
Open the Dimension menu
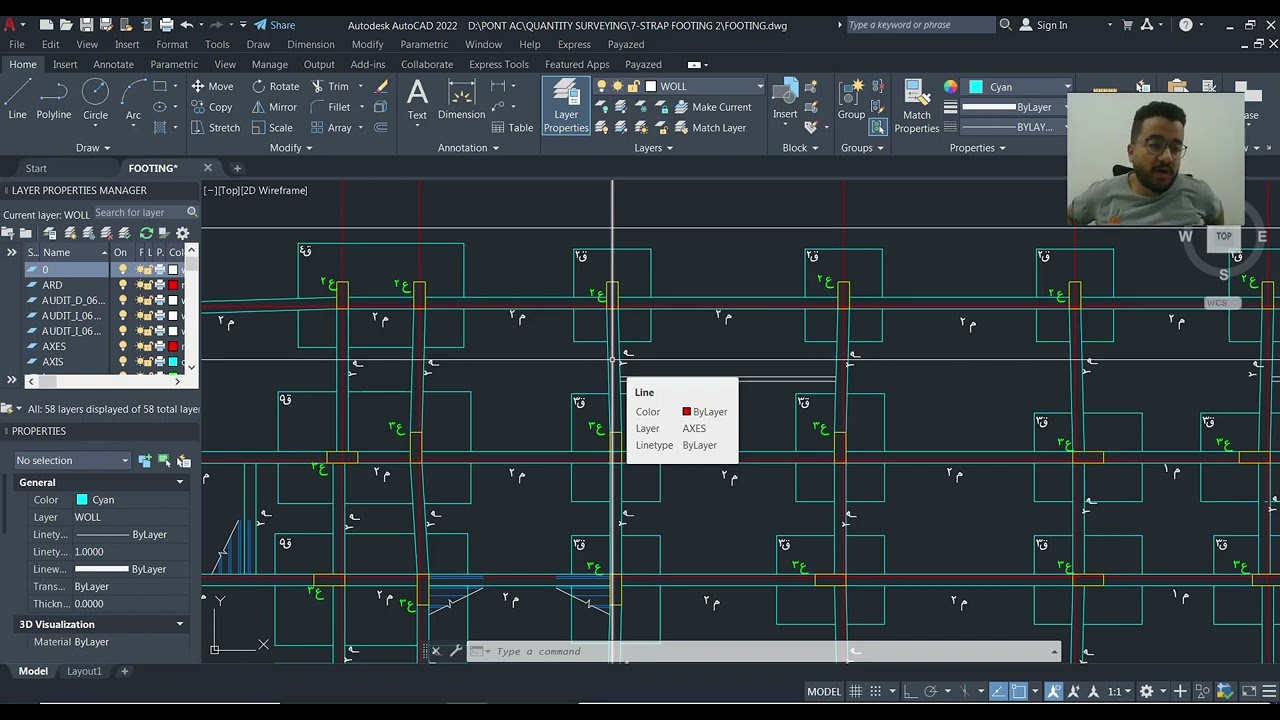point(311,44)
